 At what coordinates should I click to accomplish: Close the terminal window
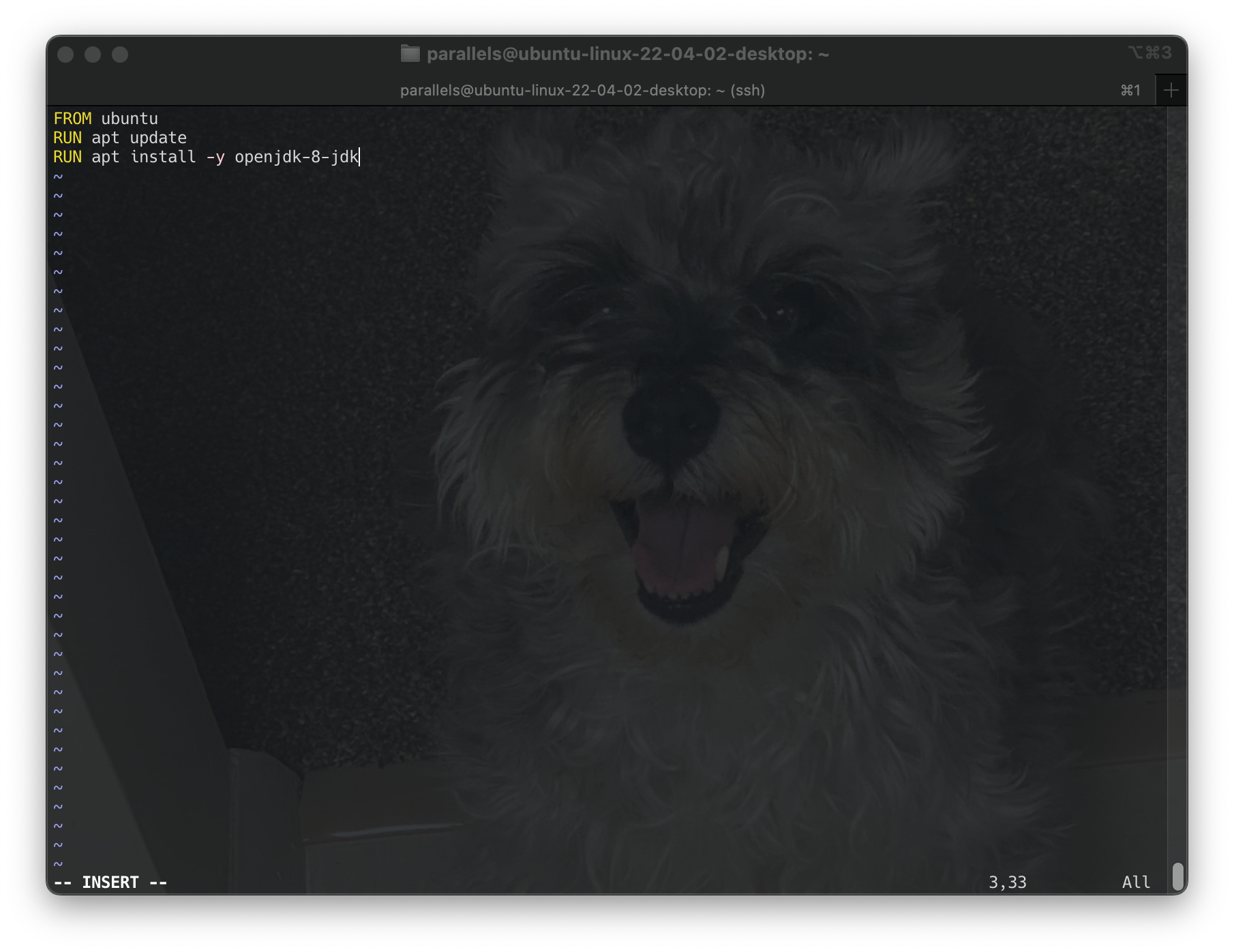click(65, 55)
